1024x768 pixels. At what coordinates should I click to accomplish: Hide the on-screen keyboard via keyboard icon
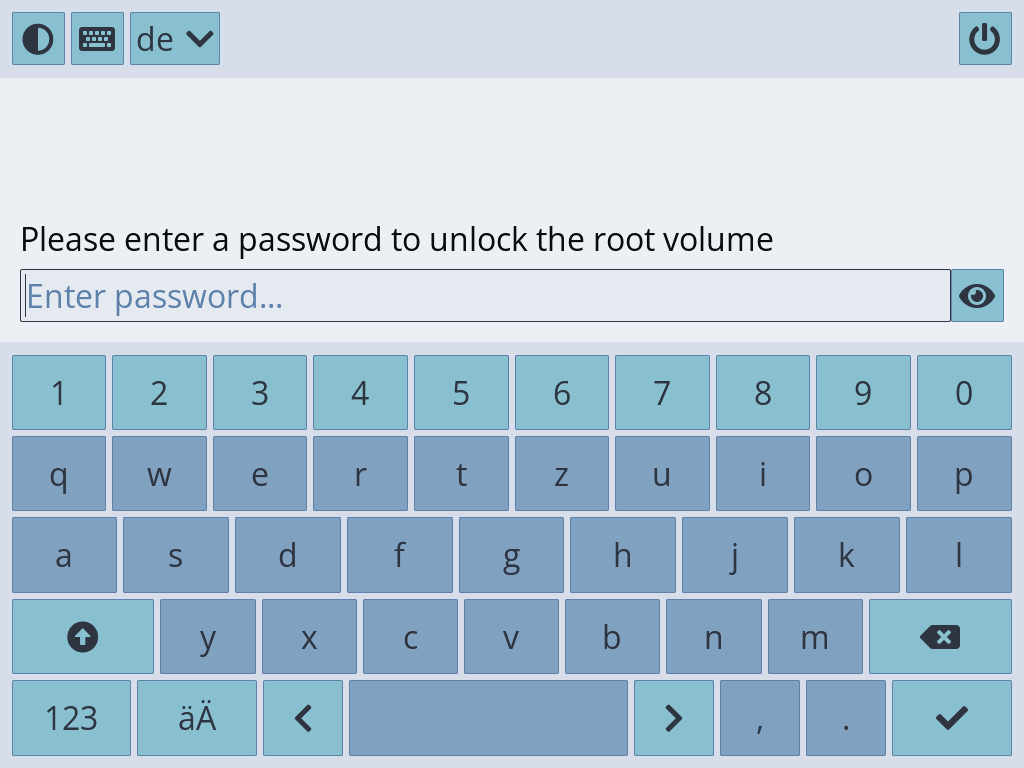coord(97,39)
